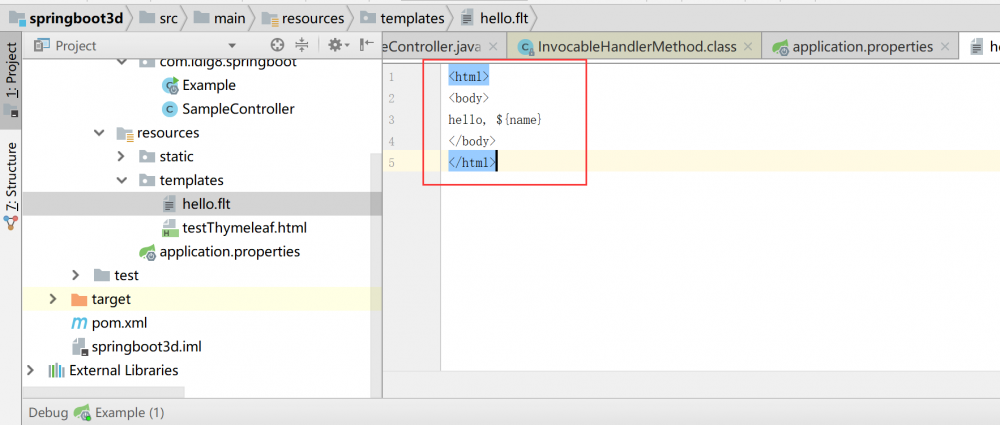Click the Hide Project panel icon
The width and height of the screenshot is (1000, 425).
(364, 45)
